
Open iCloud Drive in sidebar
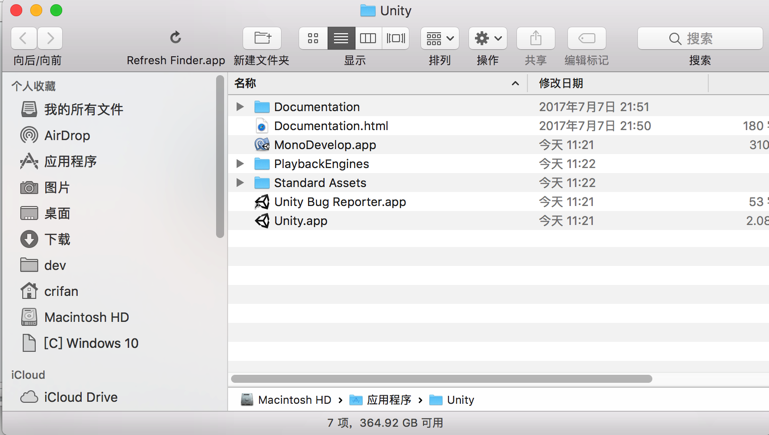pyautogui.click(x=81, y=397)
